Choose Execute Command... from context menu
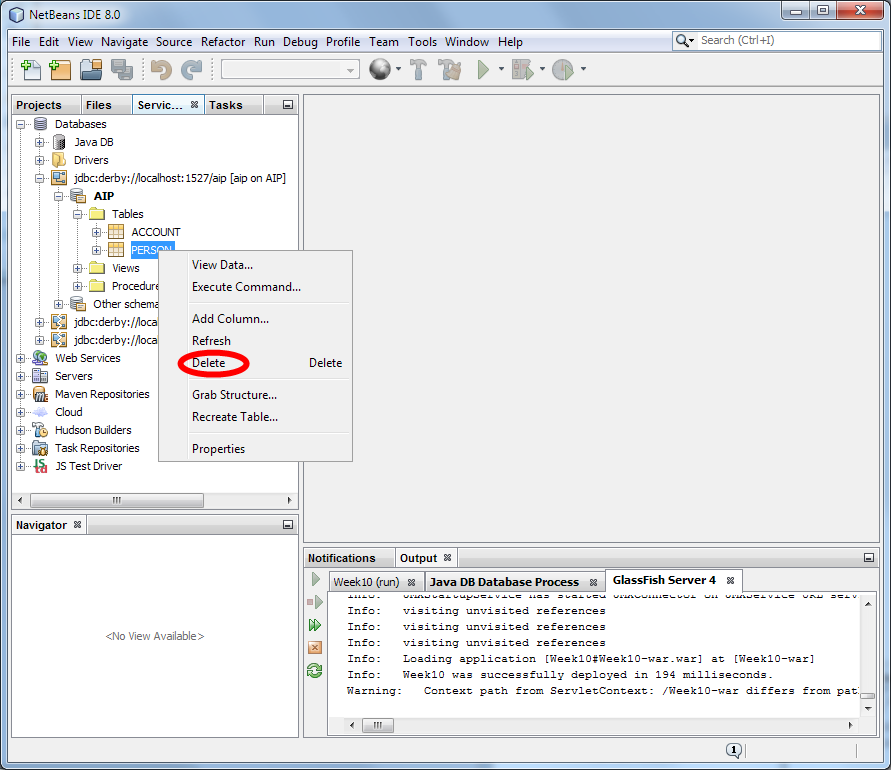Viewport: 891px width, 770px height. click(x=255, y=287)
